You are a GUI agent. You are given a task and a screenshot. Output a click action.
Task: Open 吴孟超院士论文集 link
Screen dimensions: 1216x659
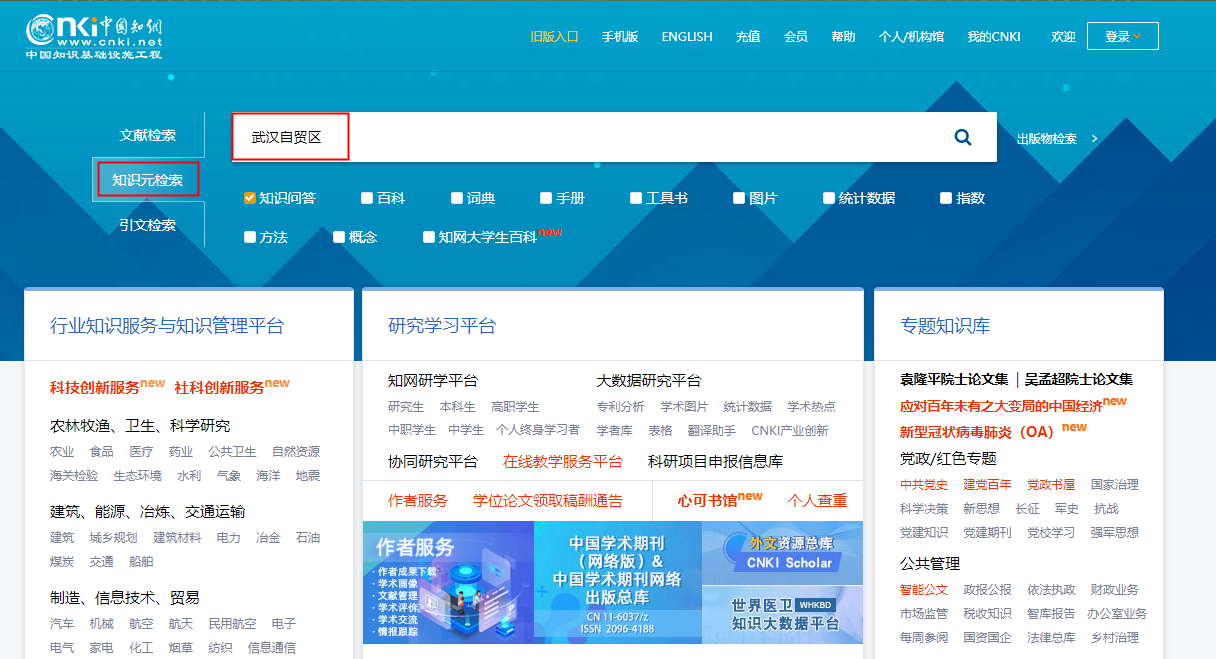[x=1079, y=379]
